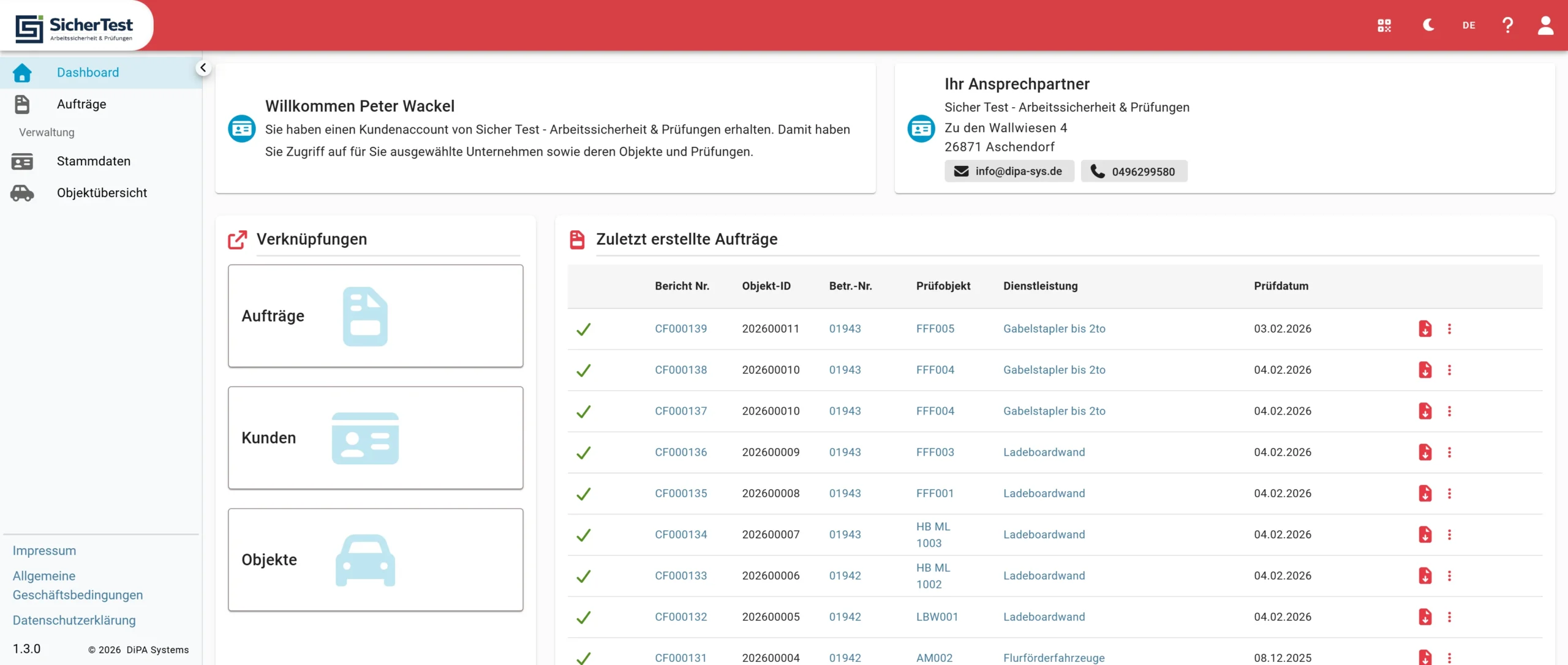
Task: Open the Objekte shortcut card
Action: [x=375, y=560]
